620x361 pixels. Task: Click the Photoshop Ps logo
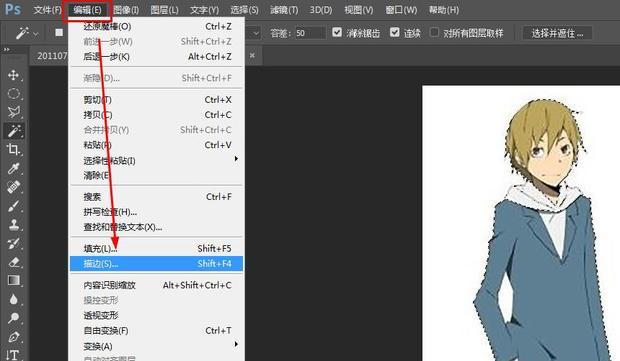click(13, 9)
